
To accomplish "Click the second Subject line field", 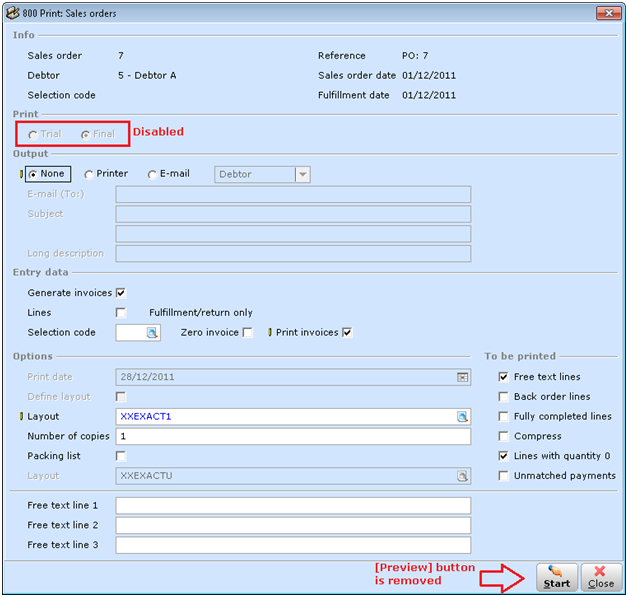I will [293, 234].
